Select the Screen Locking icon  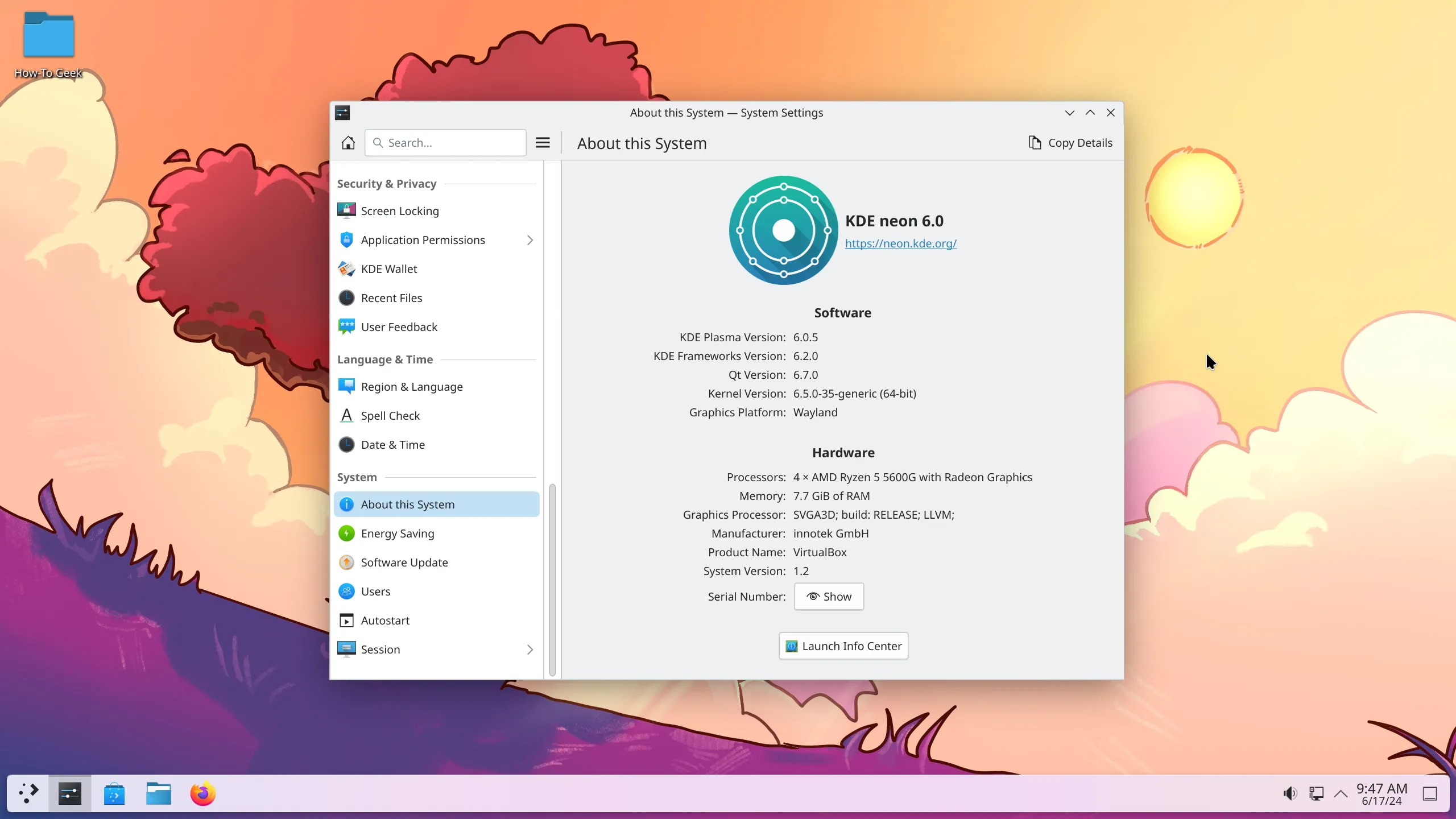click(346, 210)
